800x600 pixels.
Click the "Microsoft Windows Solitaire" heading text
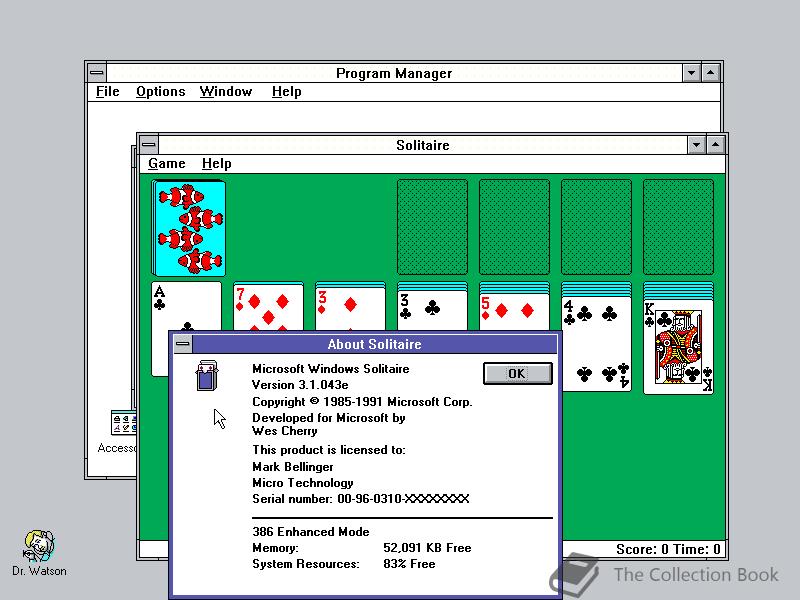point(331,369)
